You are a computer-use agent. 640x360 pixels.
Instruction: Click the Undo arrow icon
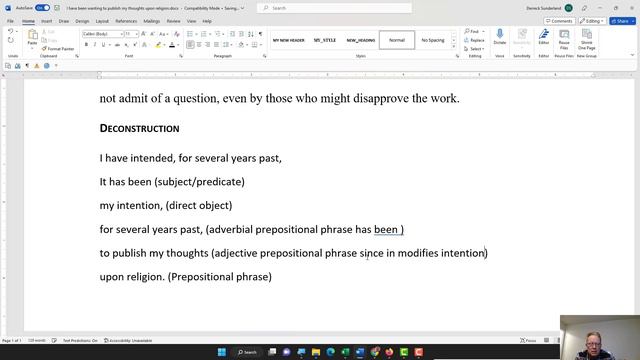11,31
